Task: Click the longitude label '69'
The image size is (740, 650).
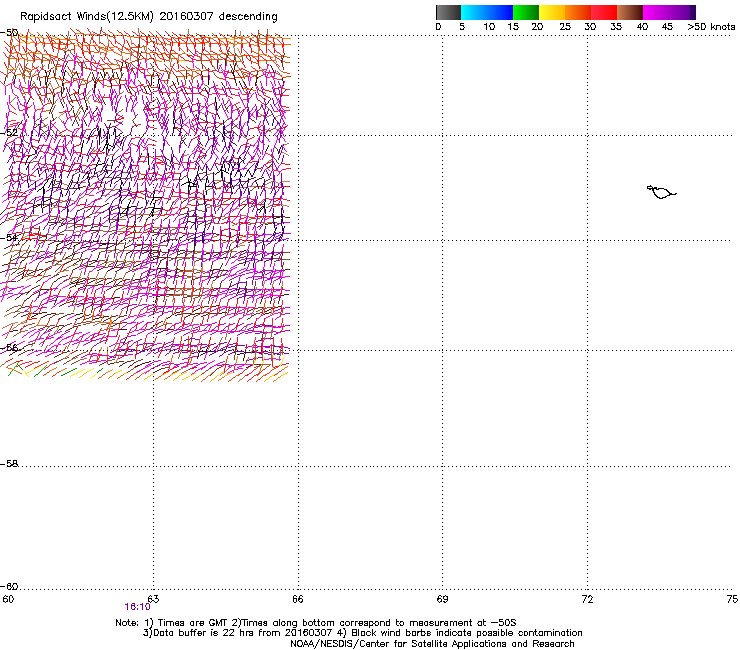Action: coord(442,599)
